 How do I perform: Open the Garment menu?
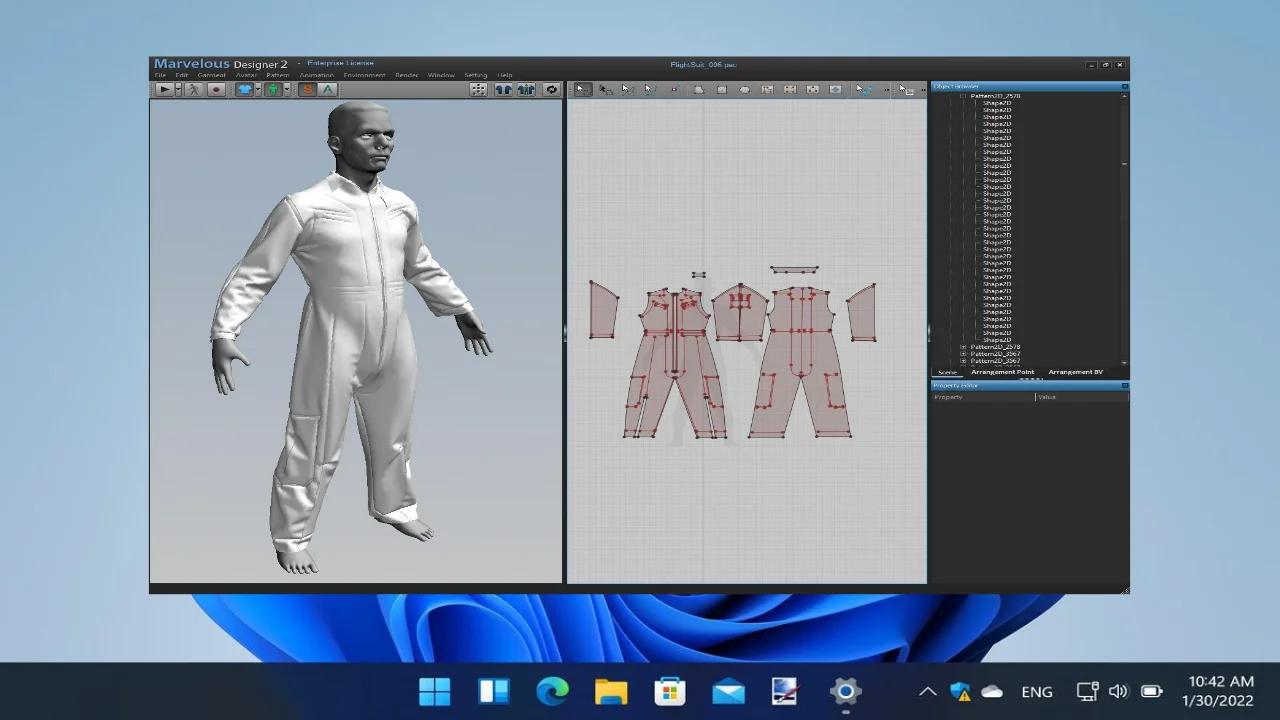[211, 75]
